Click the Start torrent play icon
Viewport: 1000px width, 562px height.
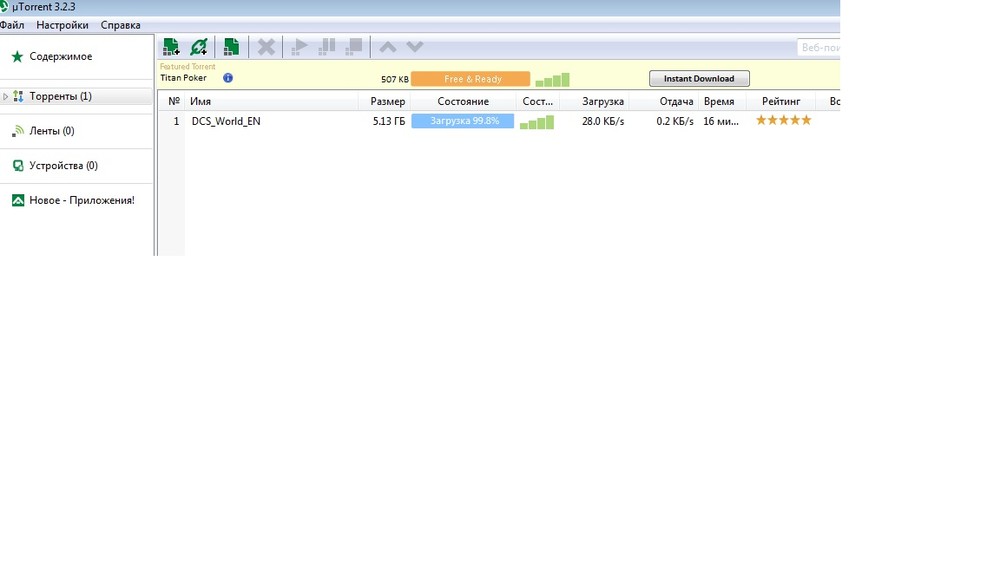(x=299, y=47)
